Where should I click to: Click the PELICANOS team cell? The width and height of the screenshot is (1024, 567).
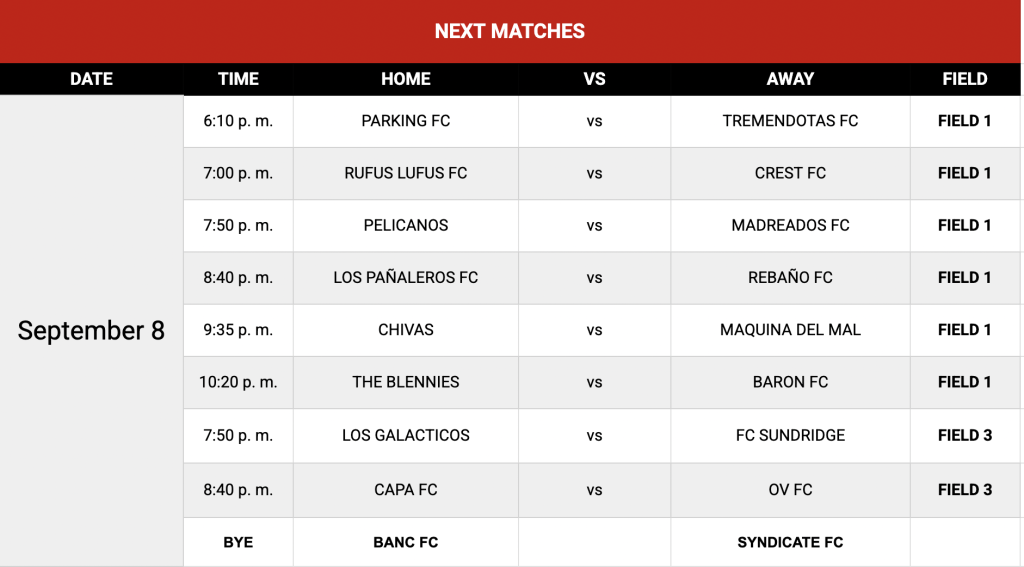[x=406, y=225]
